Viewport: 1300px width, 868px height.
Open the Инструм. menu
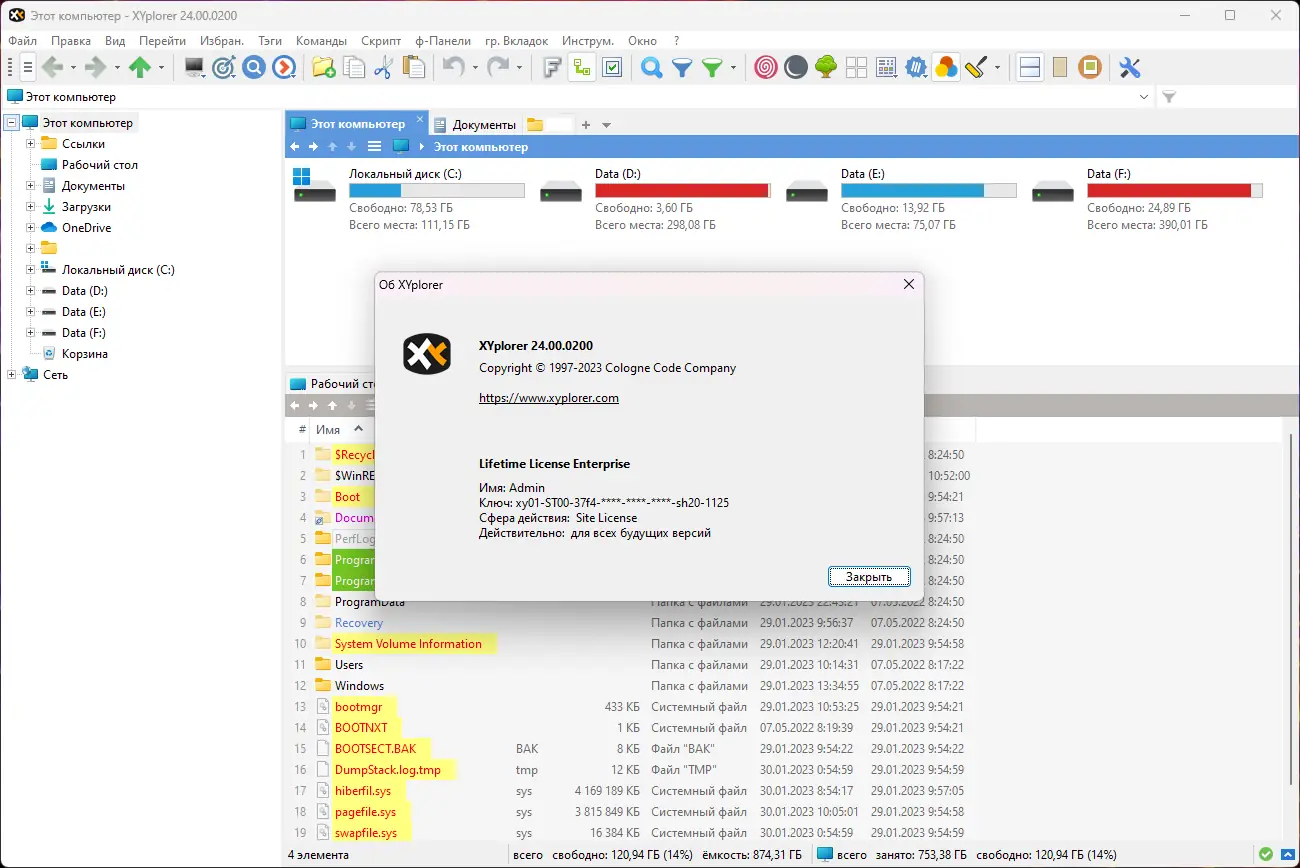tap(588, 41)
